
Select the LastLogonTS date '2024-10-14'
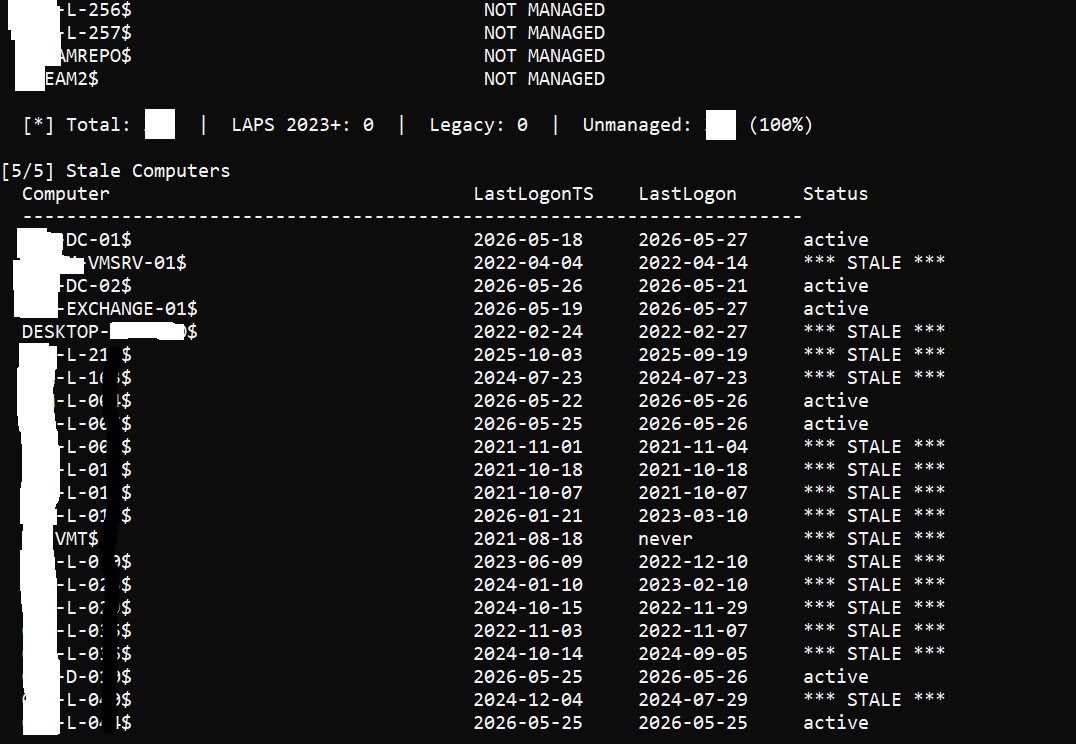pos(528,654)
